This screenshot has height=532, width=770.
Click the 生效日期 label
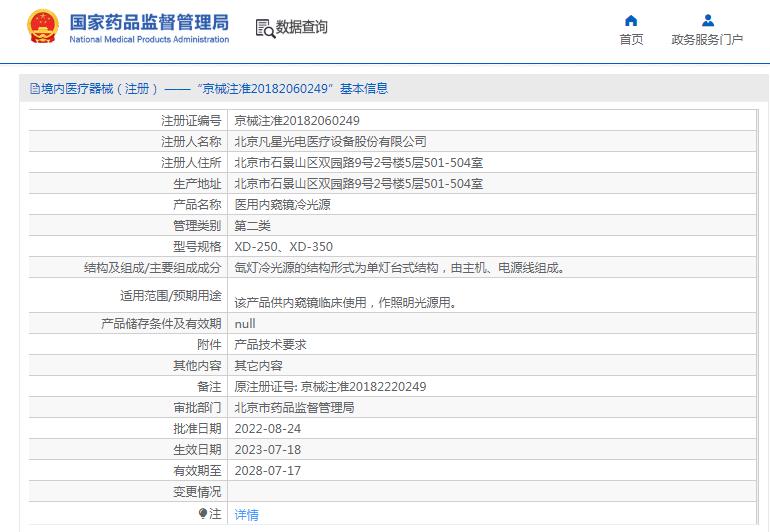click(197, 449)
